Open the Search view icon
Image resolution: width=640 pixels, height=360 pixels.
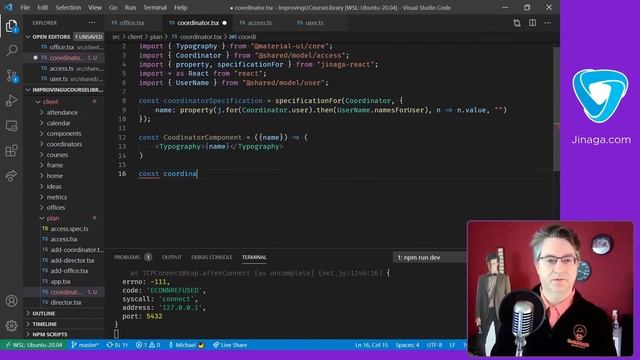(x=11, y=51)
